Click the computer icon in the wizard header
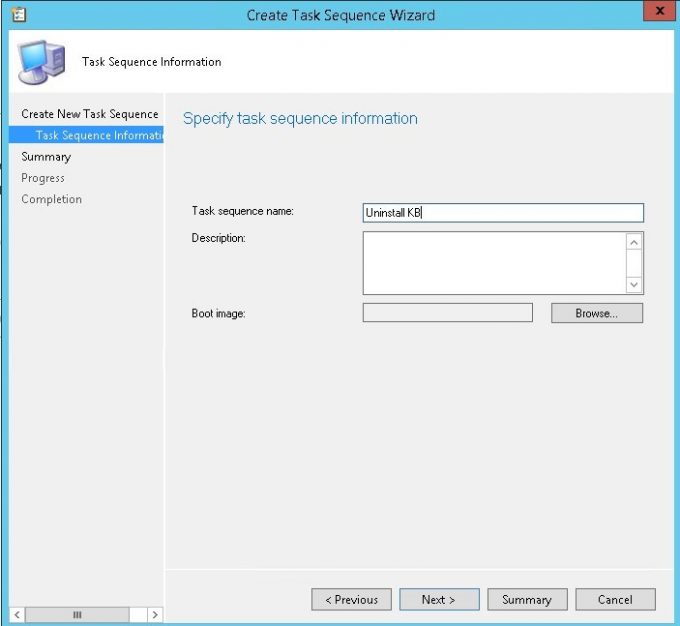 (41, 62)
